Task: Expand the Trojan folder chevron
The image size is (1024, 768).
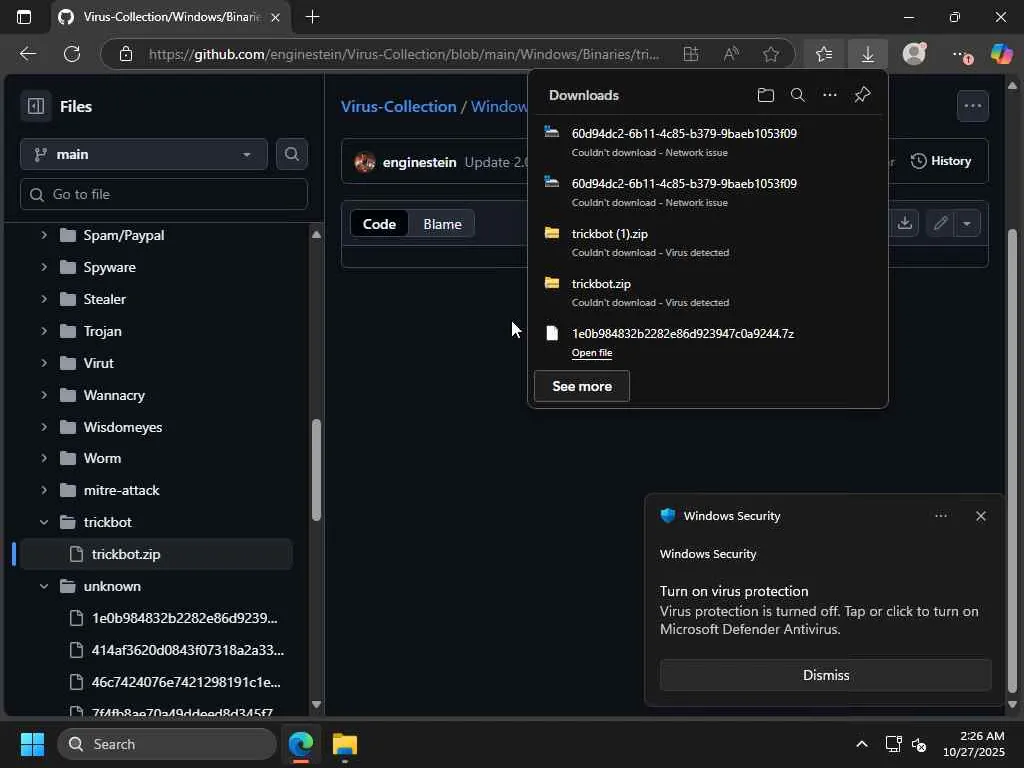Action: pos(44,331)
